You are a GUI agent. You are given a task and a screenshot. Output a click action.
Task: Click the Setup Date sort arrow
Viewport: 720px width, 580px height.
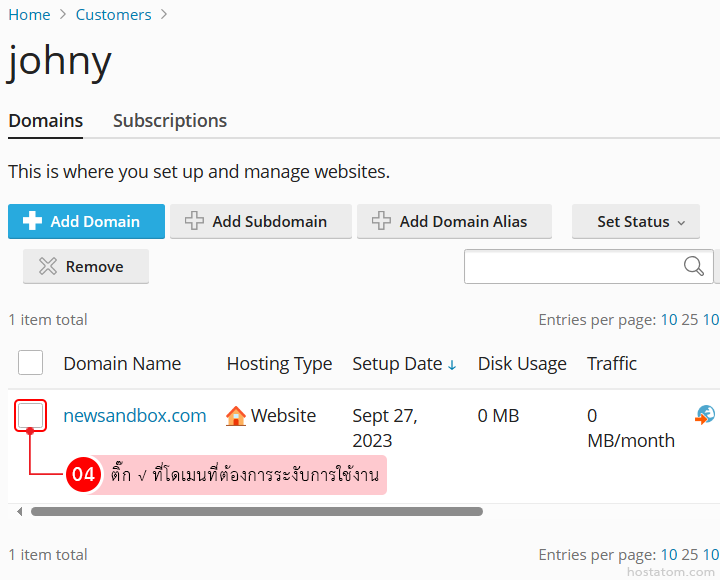pos(452,365)
